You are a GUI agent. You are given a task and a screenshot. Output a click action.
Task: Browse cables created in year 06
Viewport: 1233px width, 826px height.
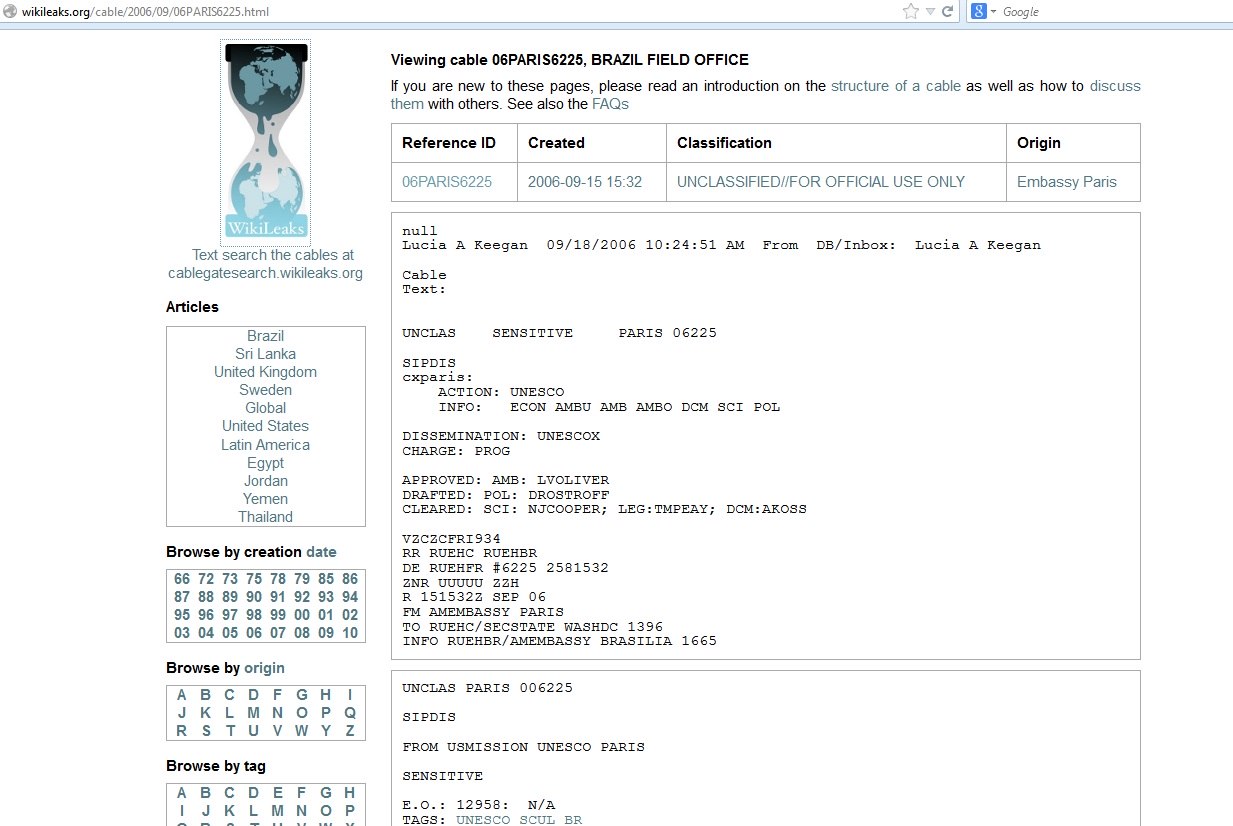tap(253, 633)
